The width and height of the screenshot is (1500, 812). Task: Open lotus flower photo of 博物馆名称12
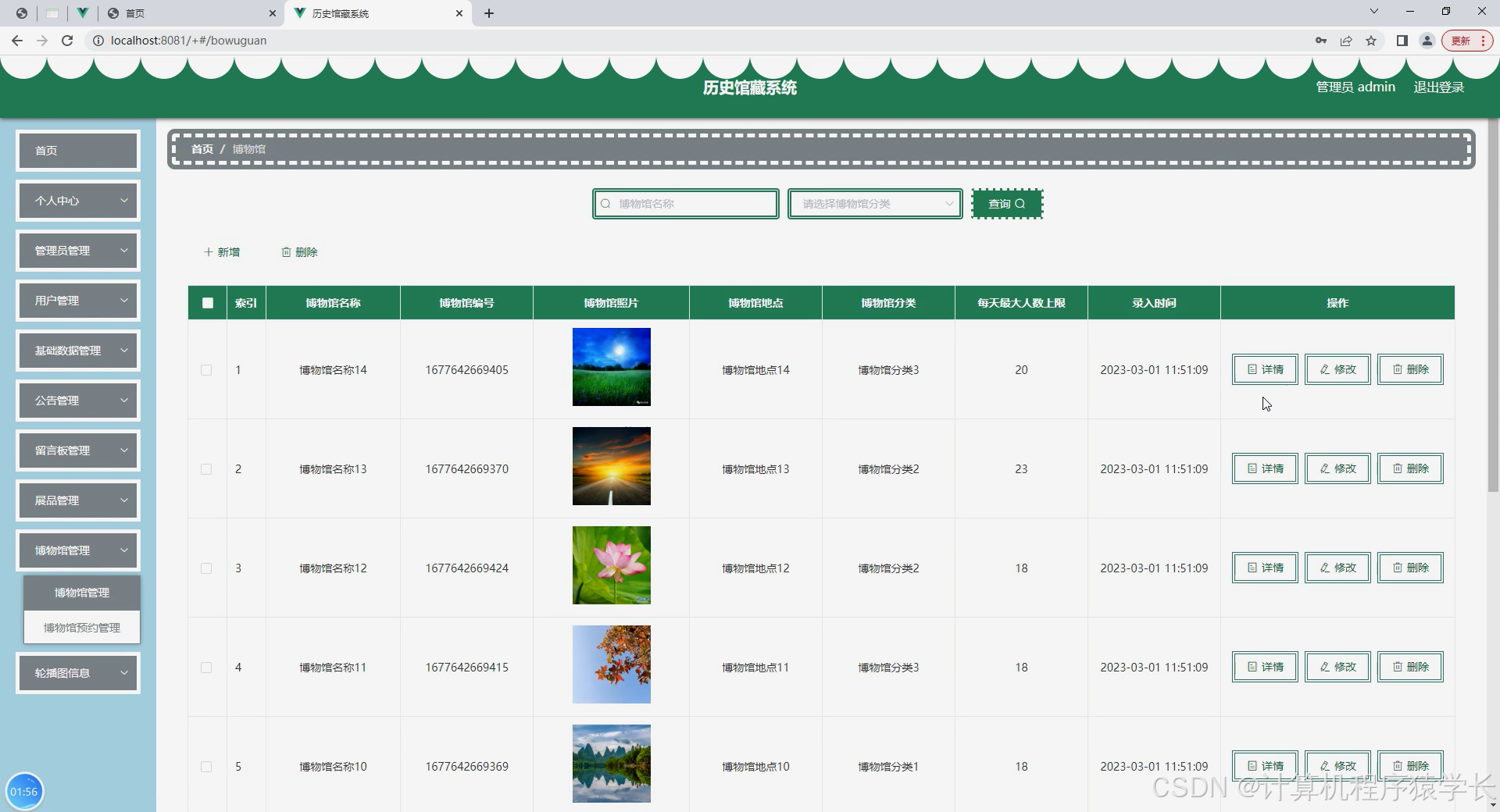tap(612, 565)
